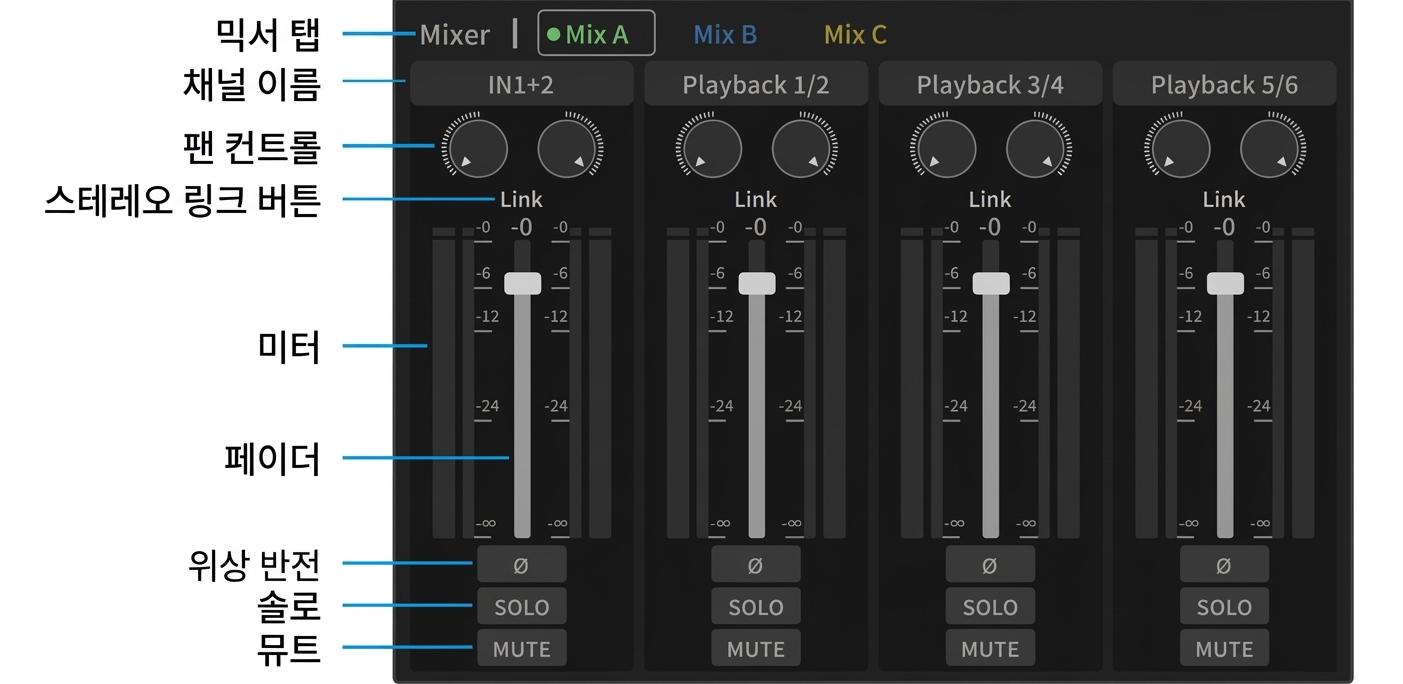This screenshot has height=684, width=1403.
Task: Switch to the Mix B tab
Action: (725, 35)
